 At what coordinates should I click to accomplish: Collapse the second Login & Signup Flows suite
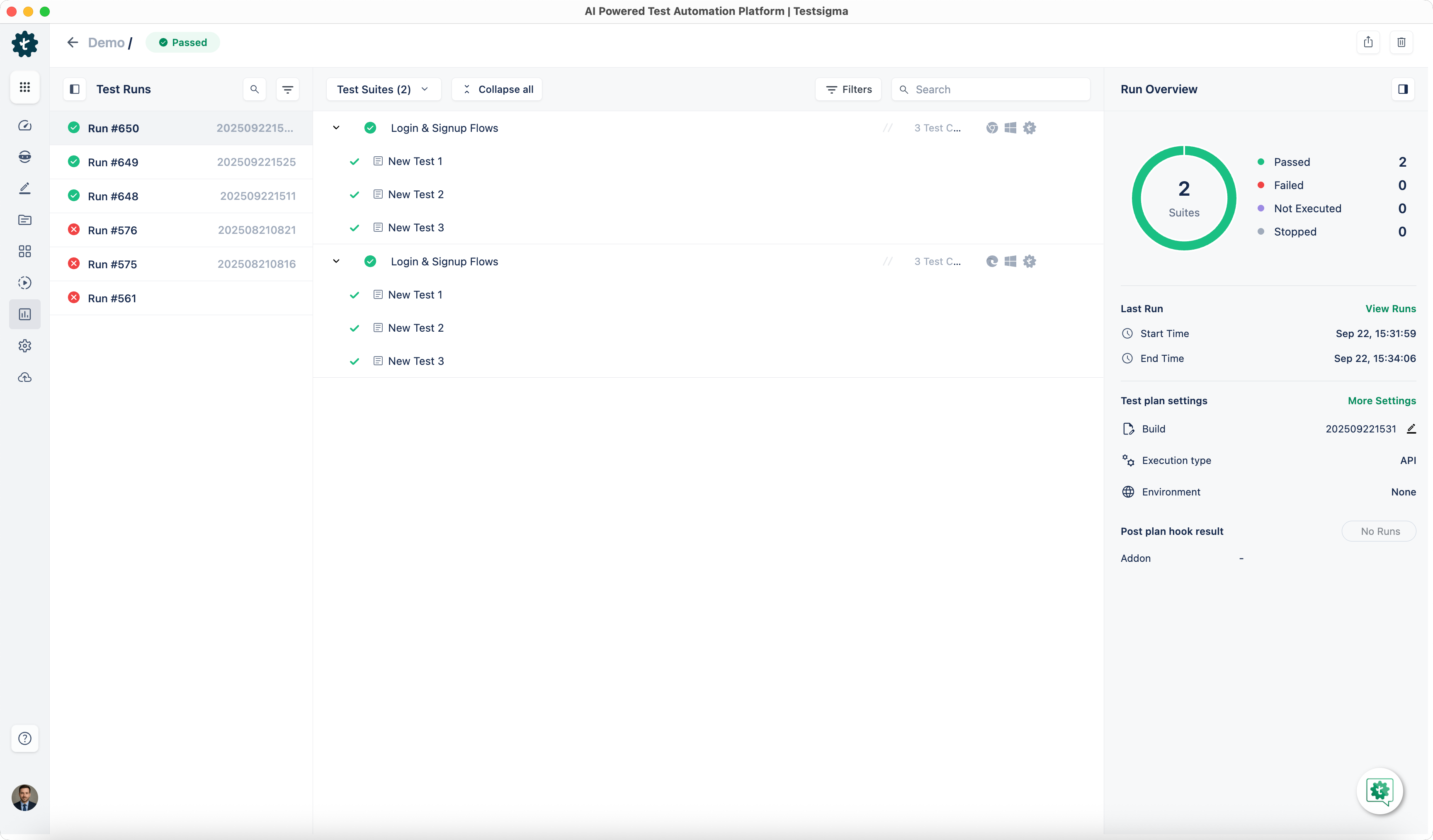tap(336, 262)
